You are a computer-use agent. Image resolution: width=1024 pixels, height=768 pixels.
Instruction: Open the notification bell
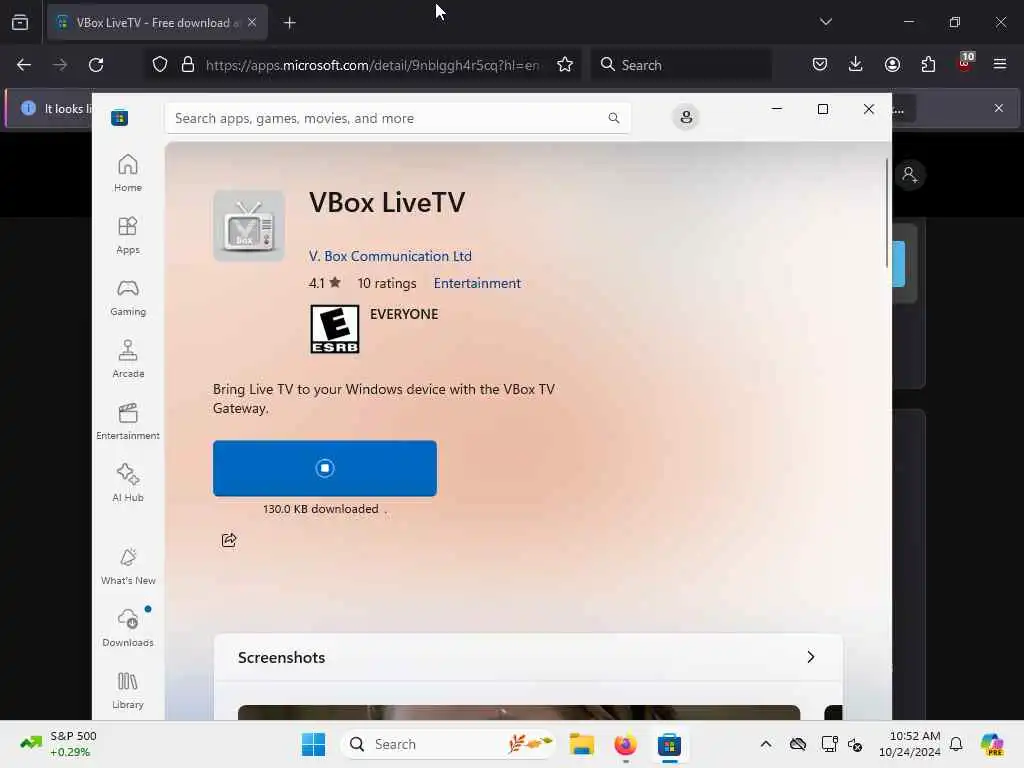click(x=956, y=744)
